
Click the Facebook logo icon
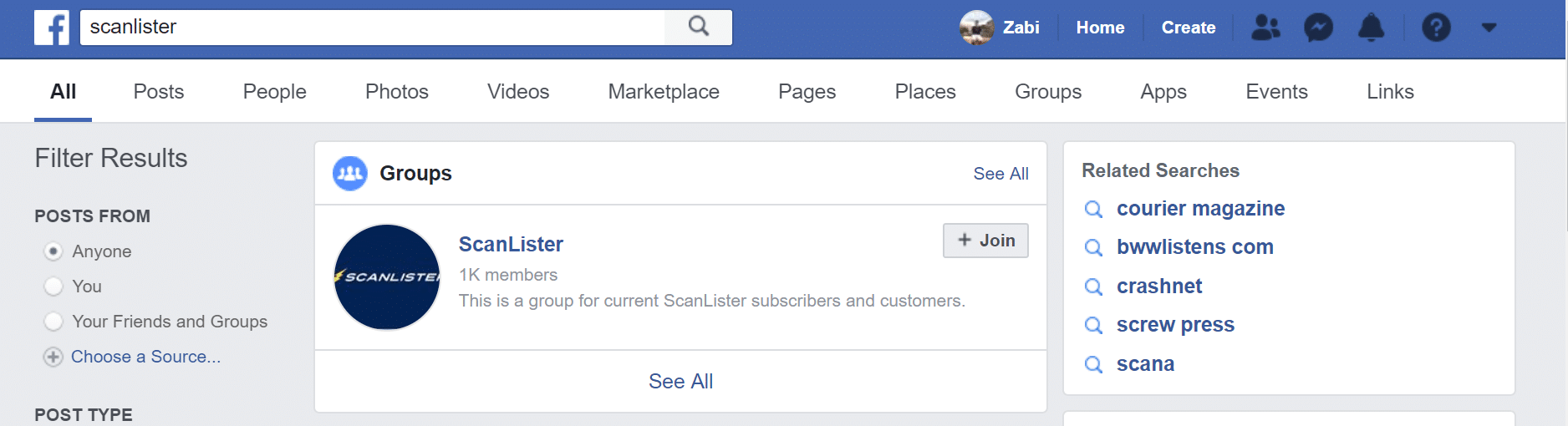point(52,28)
